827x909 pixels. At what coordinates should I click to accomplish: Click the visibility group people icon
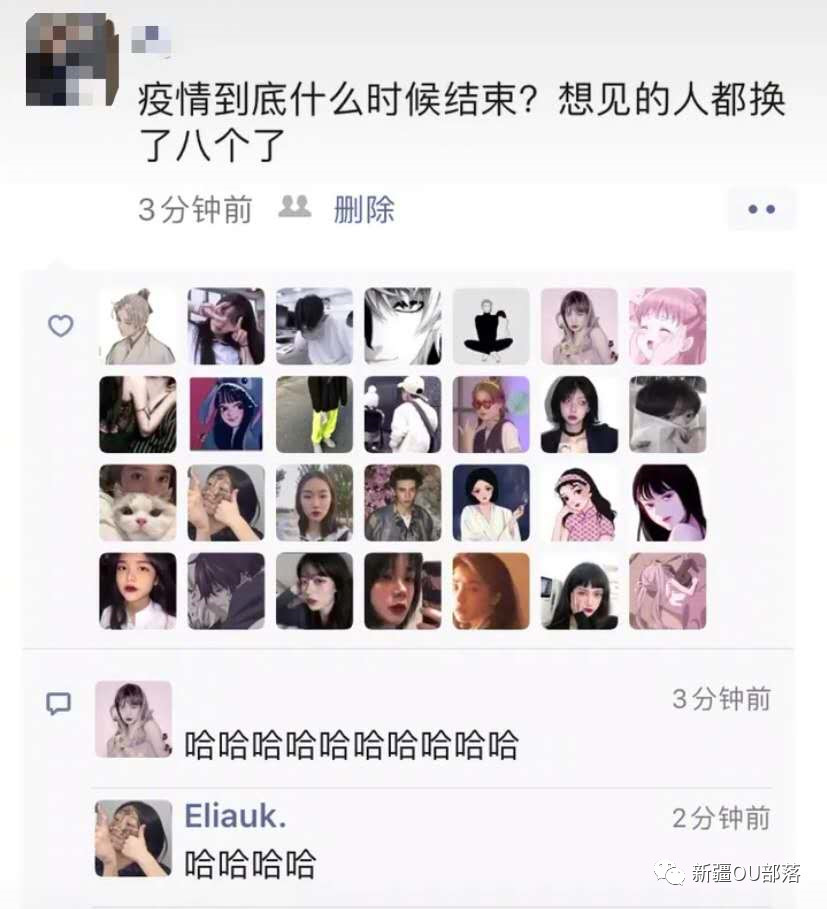295,207
